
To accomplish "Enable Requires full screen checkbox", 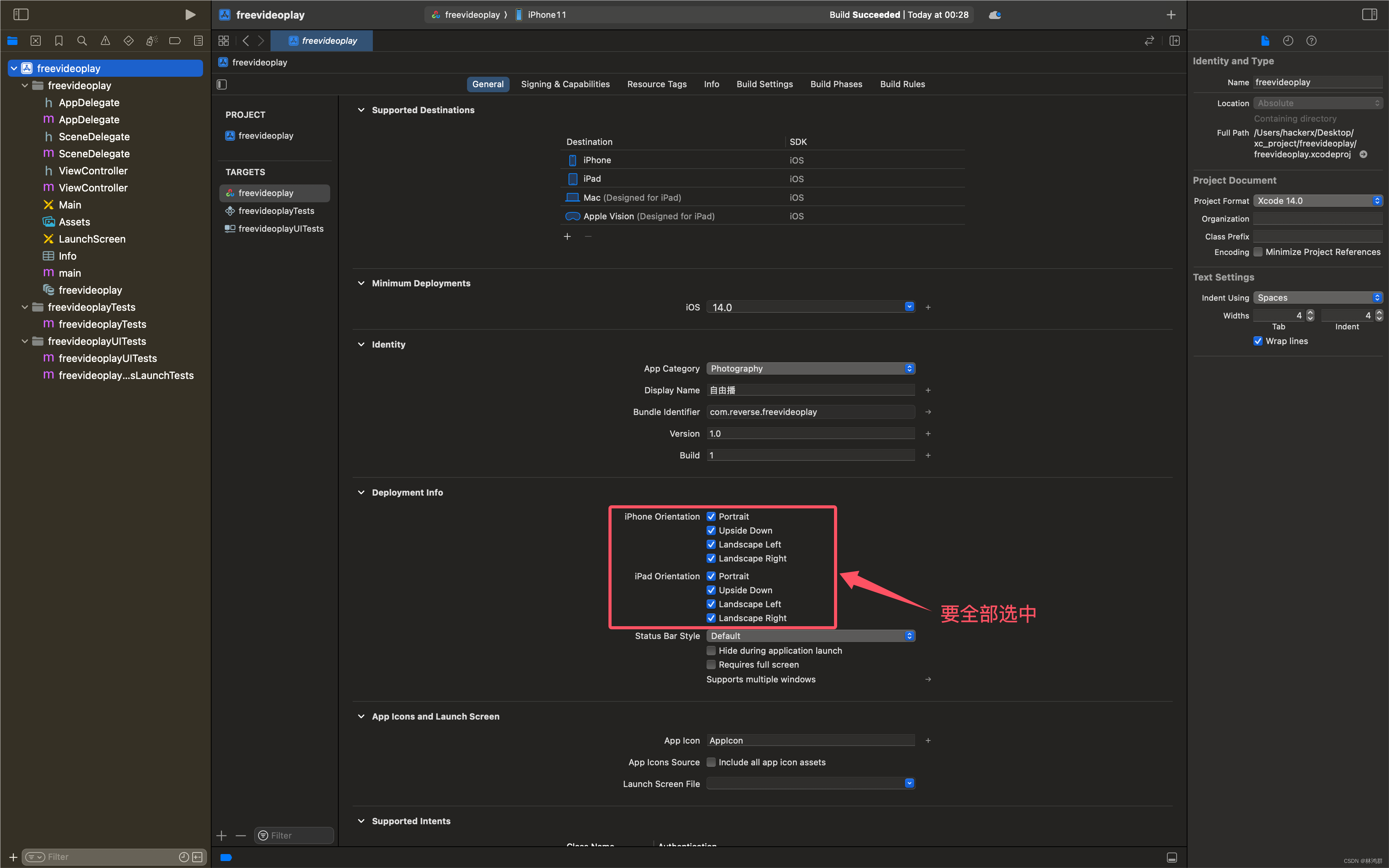I will [711, 664].
